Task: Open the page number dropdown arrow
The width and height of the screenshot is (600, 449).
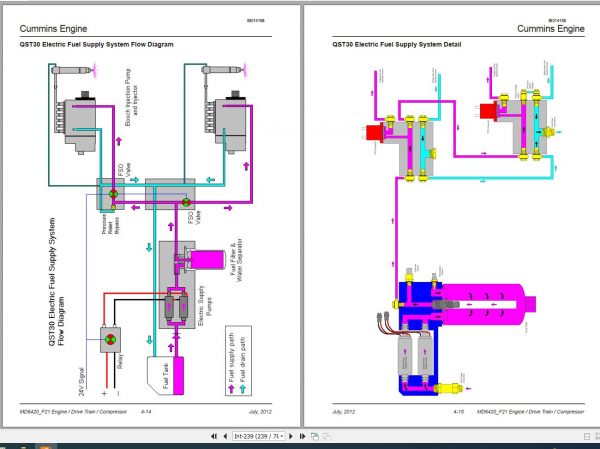Action: [x=282, y=436]
